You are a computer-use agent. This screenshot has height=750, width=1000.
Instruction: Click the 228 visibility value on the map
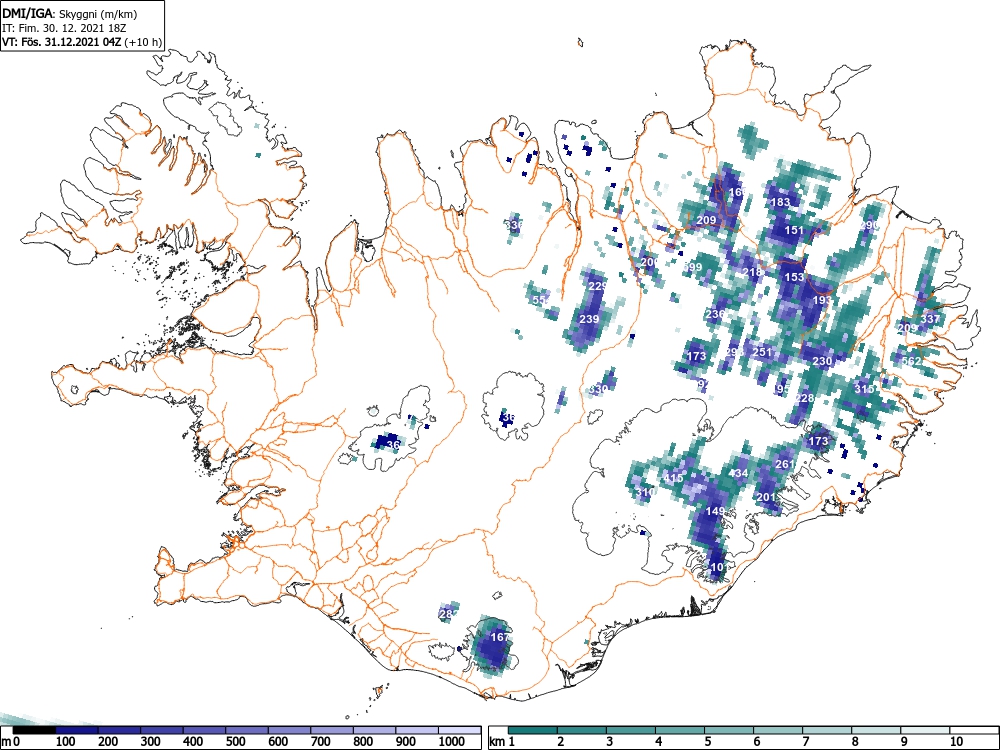coord(804,398)
